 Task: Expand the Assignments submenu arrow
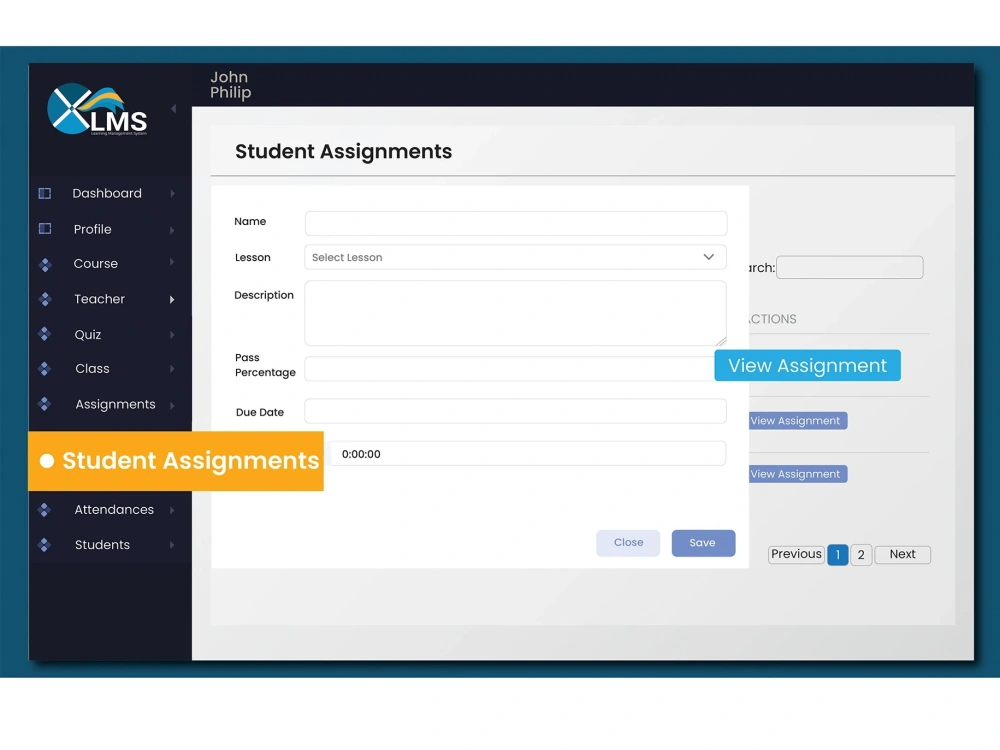tap(172, 404)
